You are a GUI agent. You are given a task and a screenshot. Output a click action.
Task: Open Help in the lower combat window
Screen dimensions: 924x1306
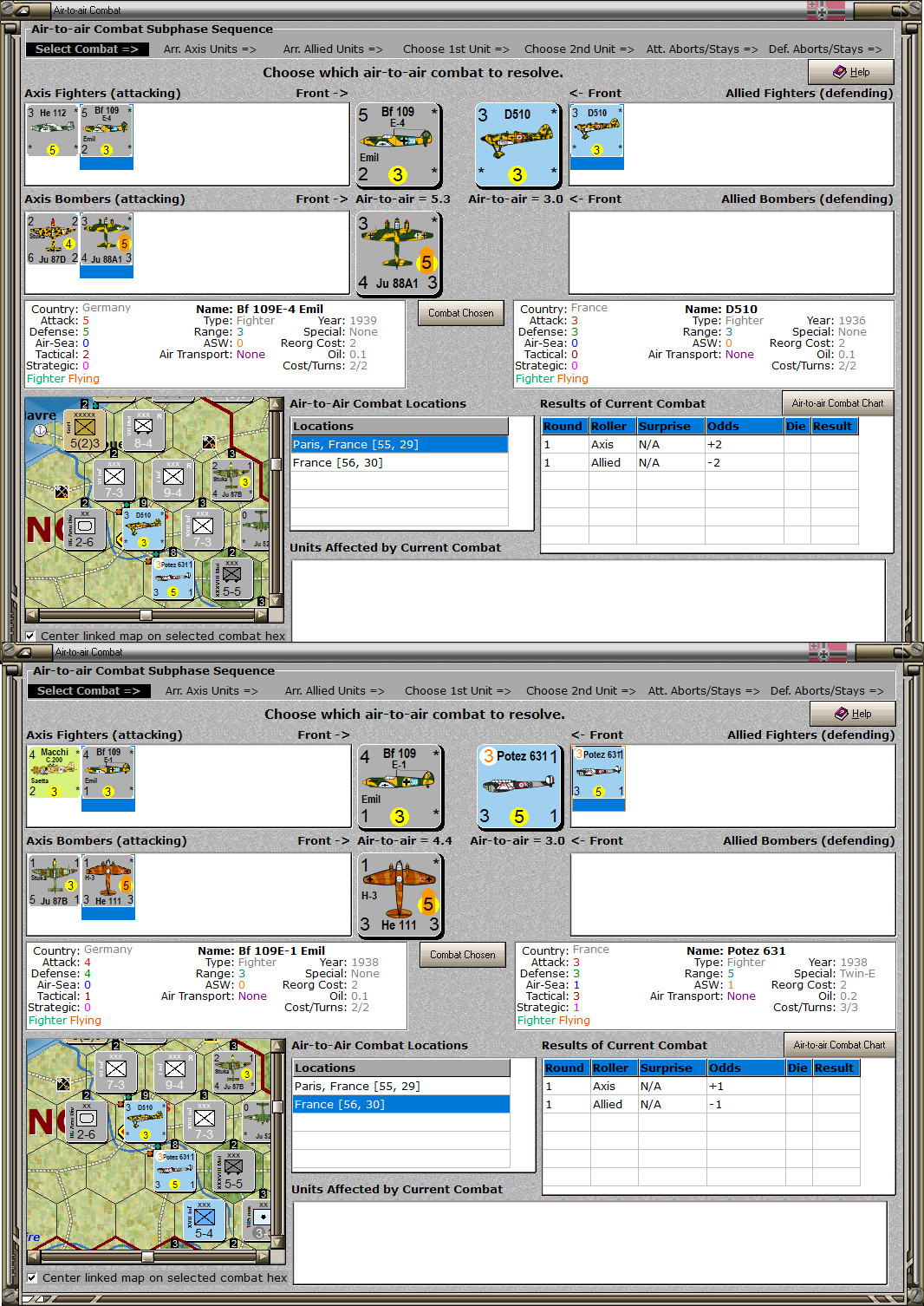coord(853,714)
